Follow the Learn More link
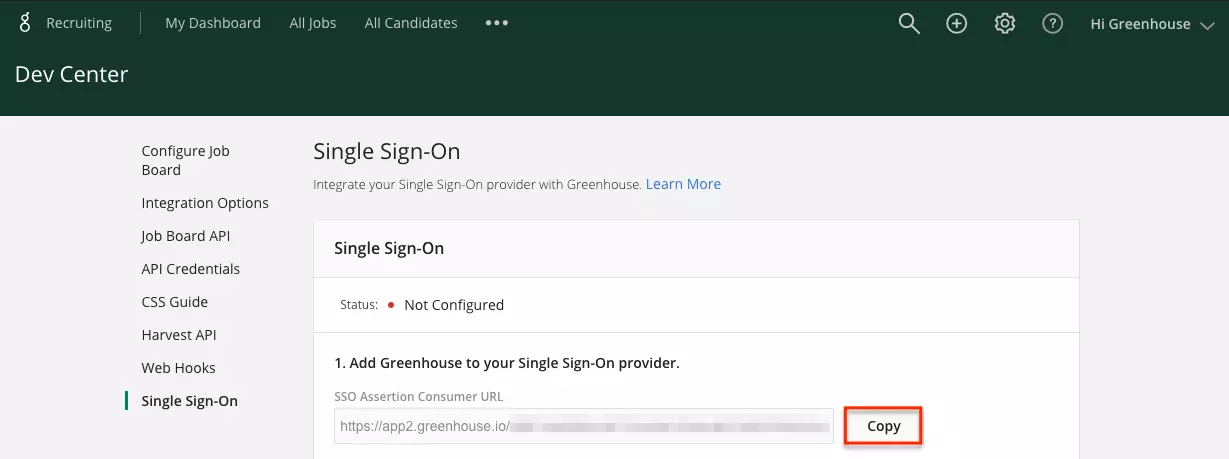The height and width of the screenshot is (459, 1229). 683,184
